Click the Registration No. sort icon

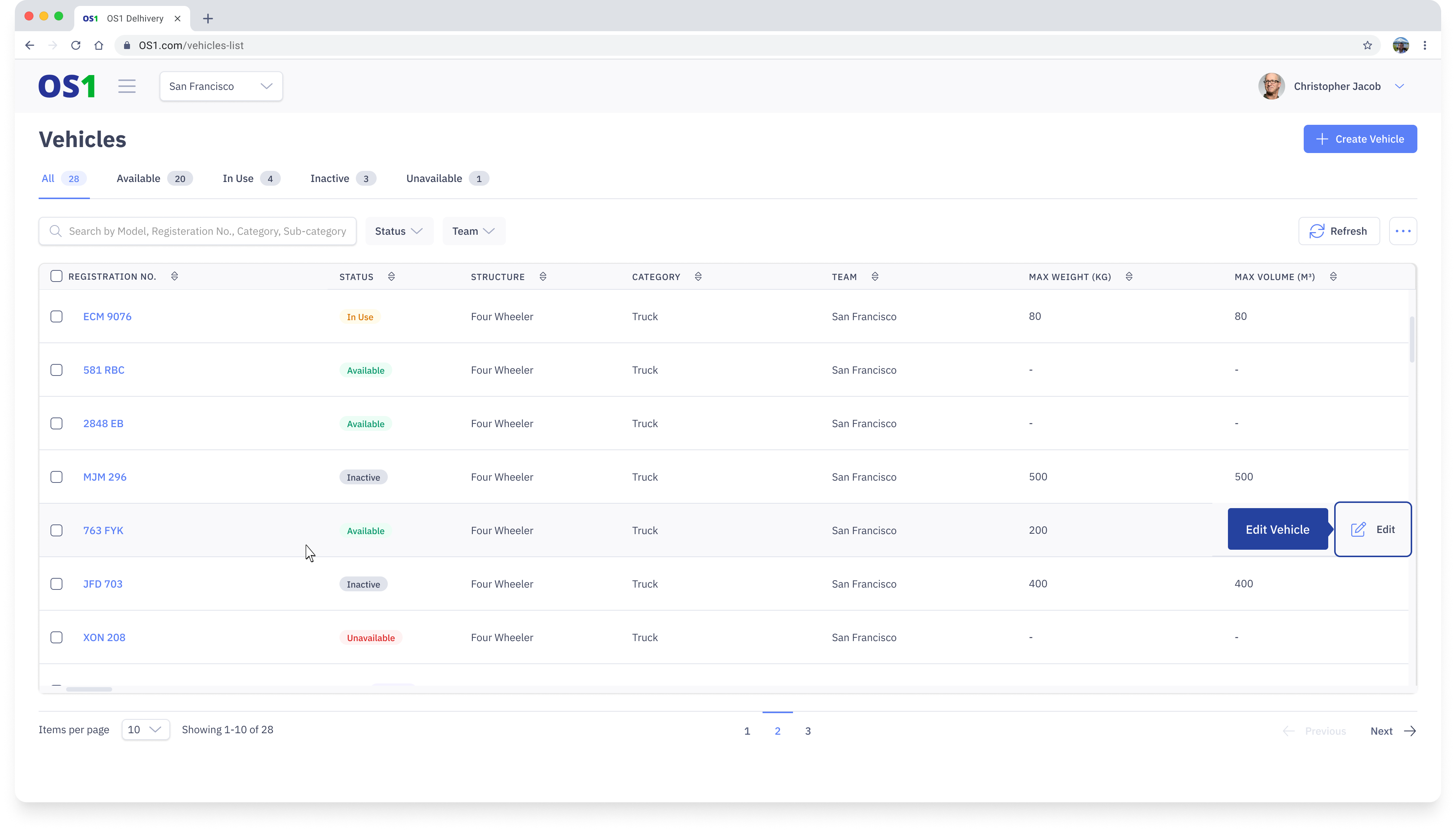click(174, 277)
